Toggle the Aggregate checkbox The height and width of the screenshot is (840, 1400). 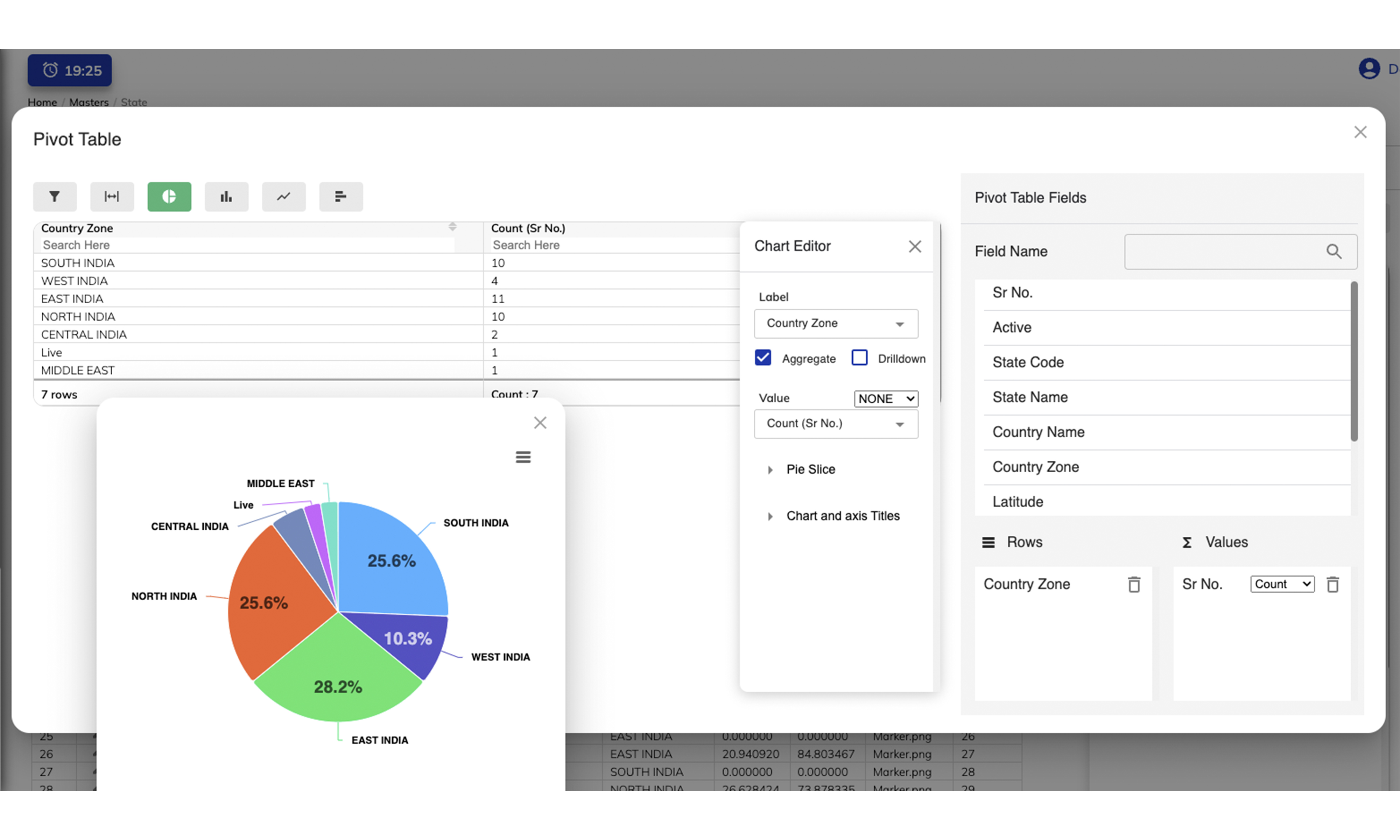(763, 358)
